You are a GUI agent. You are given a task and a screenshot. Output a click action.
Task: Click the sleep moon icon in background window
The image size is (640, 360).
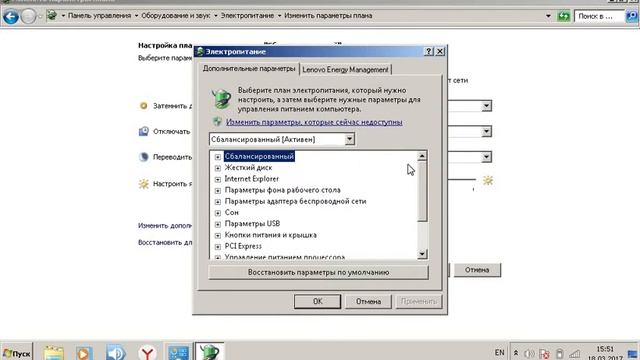click(143, 157)
